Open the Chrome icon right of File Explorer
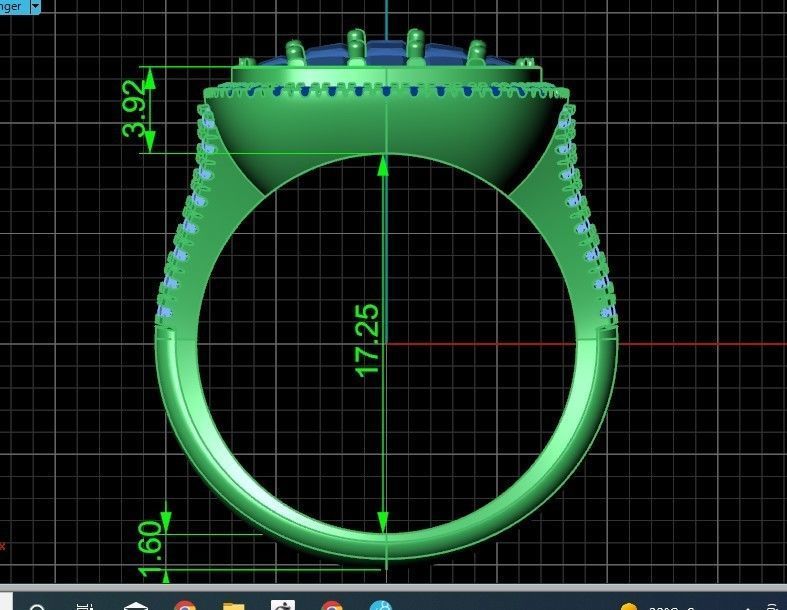Screen dimensions: 787x610 click(x=332, y=605)
